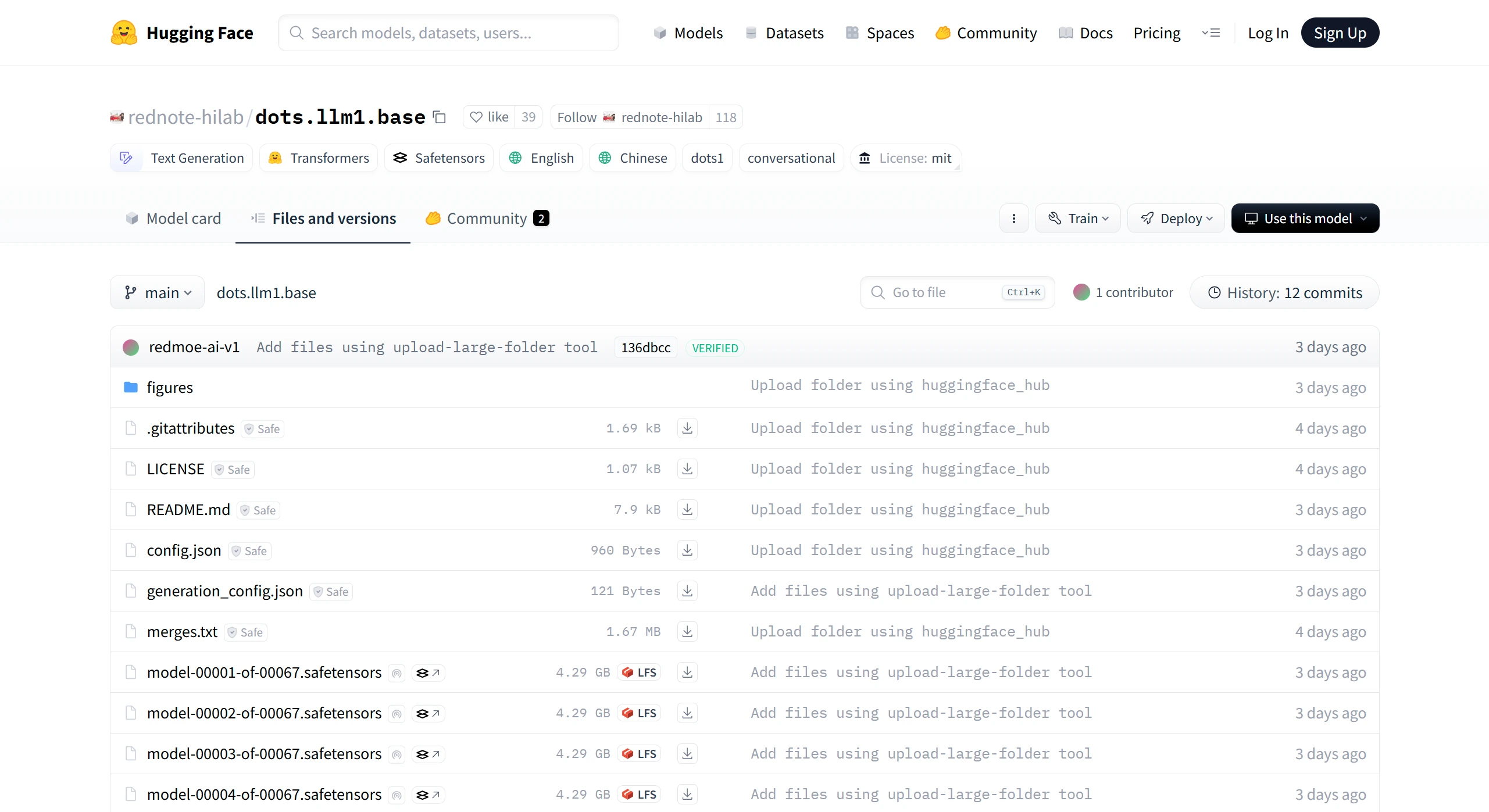Open the README.md file link

pos(189,510)
